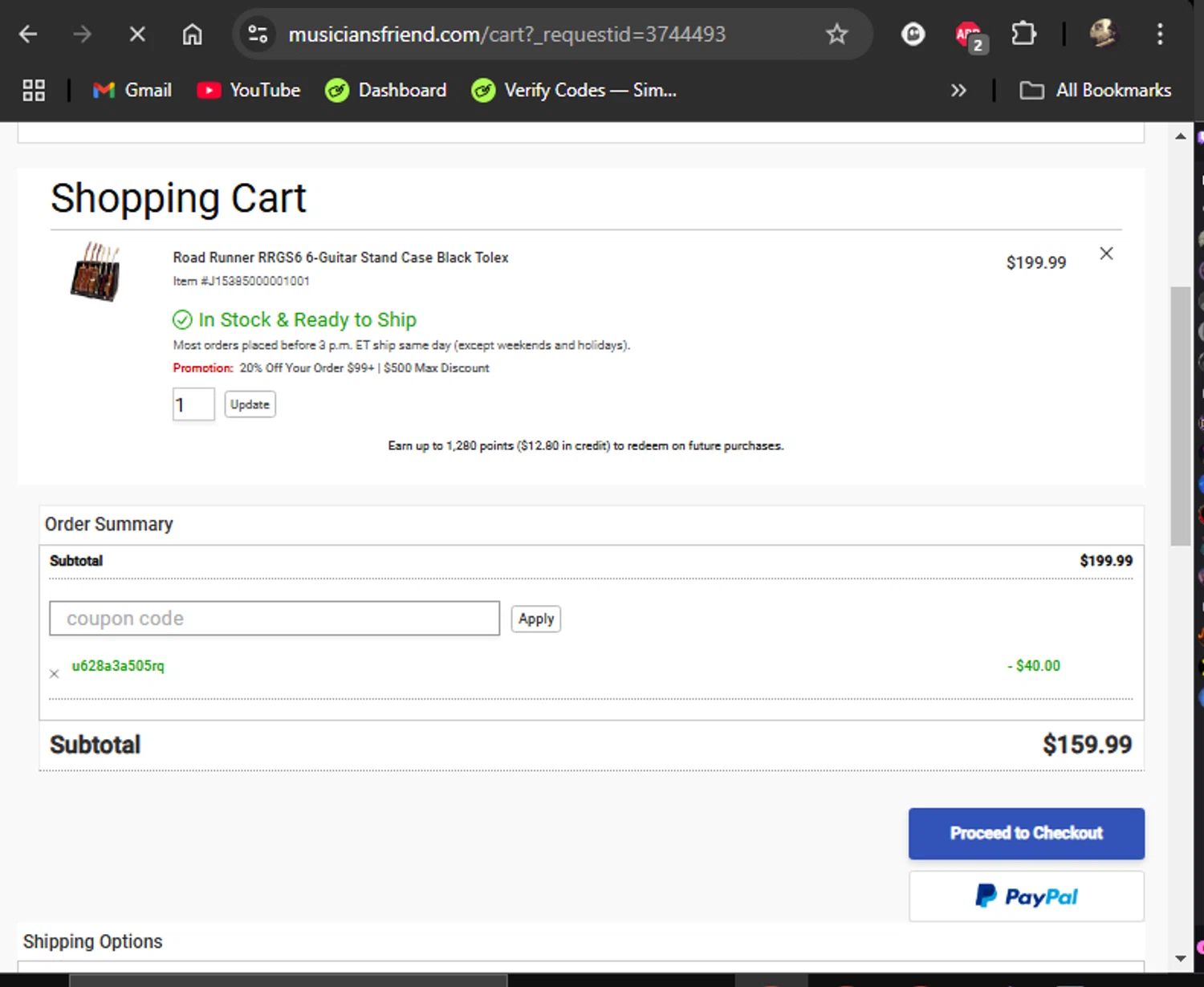Open All Bookmarks folder

click(1095, 90)
